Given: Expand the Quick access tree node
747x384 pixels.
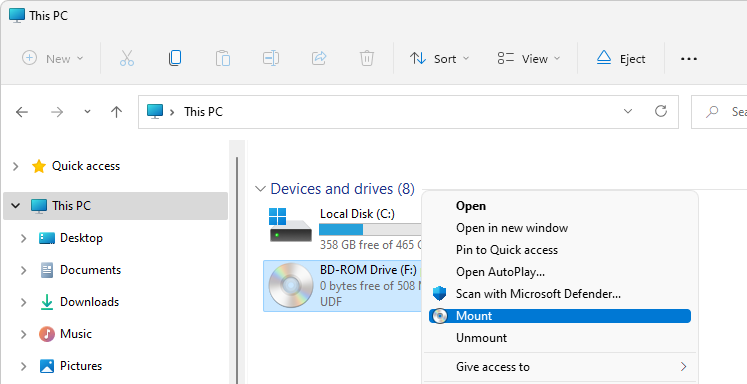Looking at the screenshot, I should coord(16,166).
